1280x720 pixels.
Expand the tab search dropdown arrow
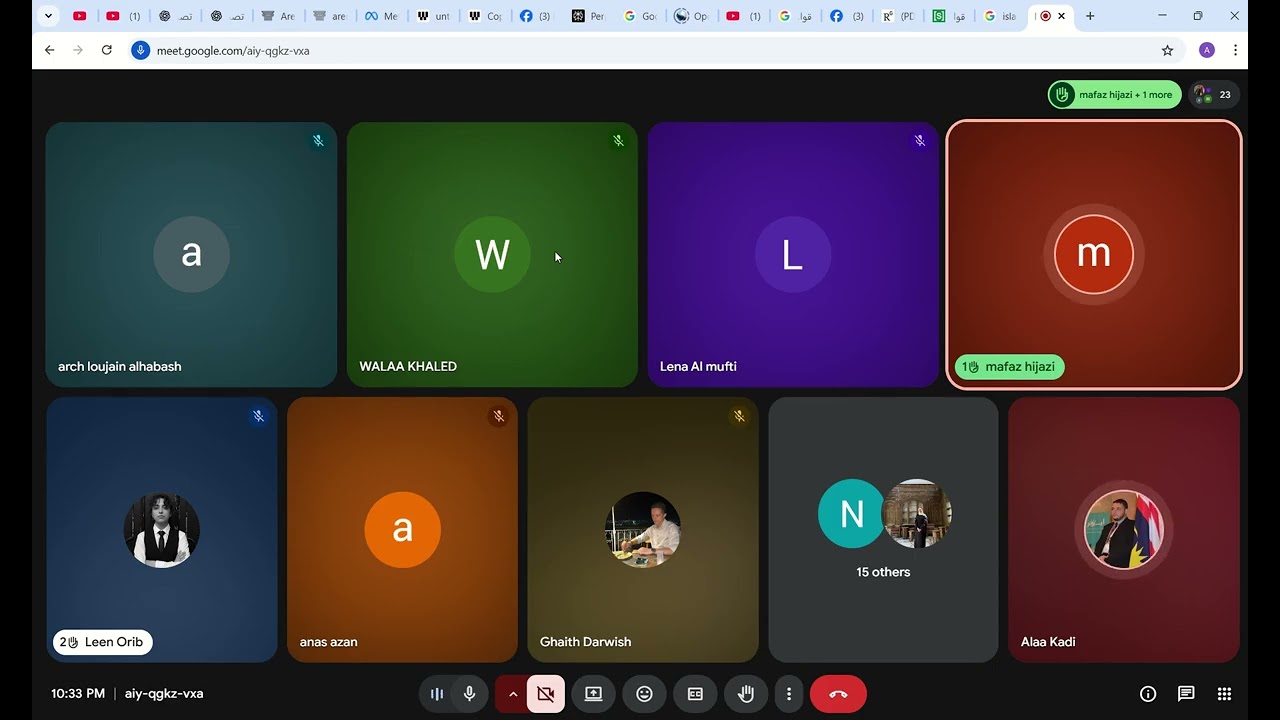click(48, 16)
